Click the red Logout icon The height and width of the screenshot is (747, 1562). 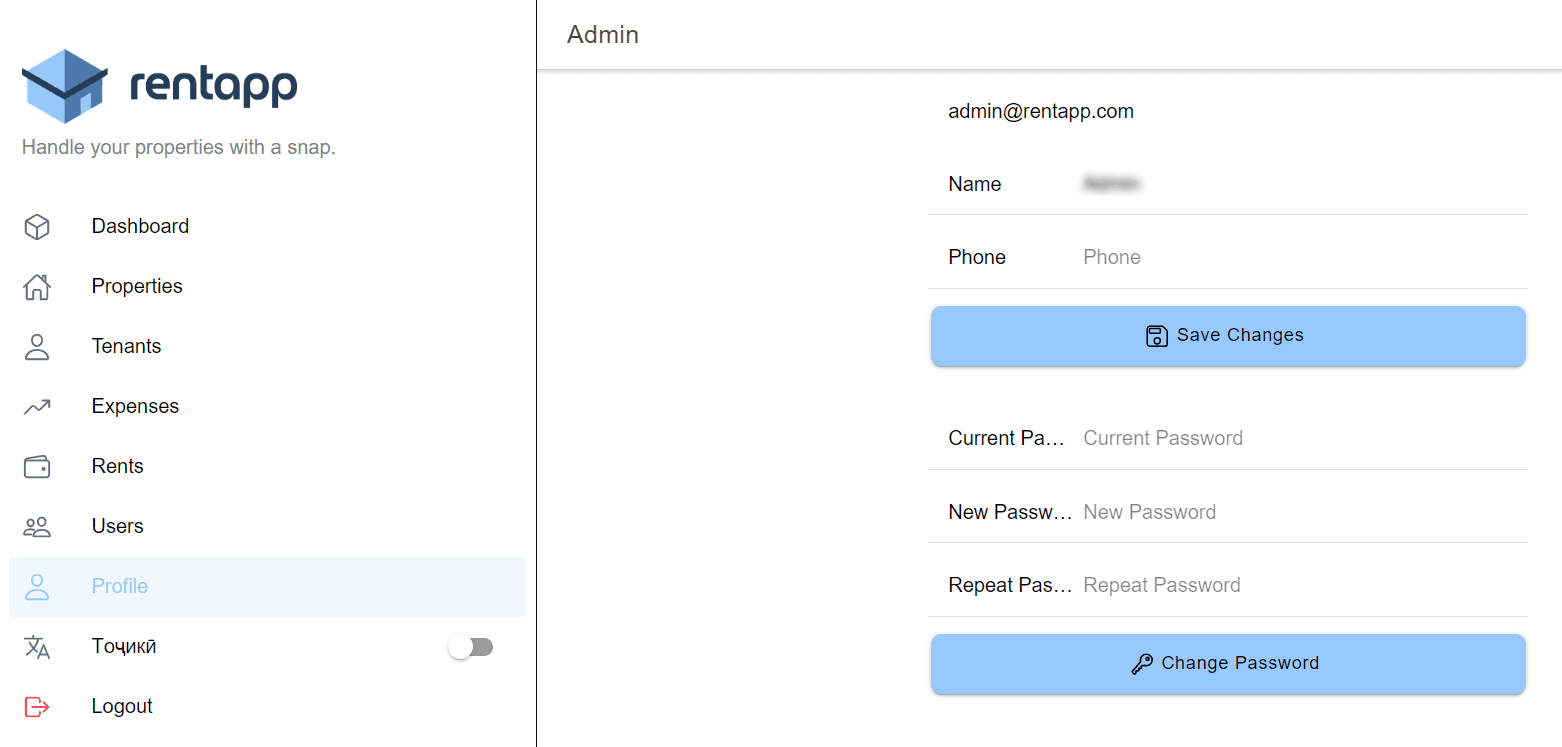37,707
